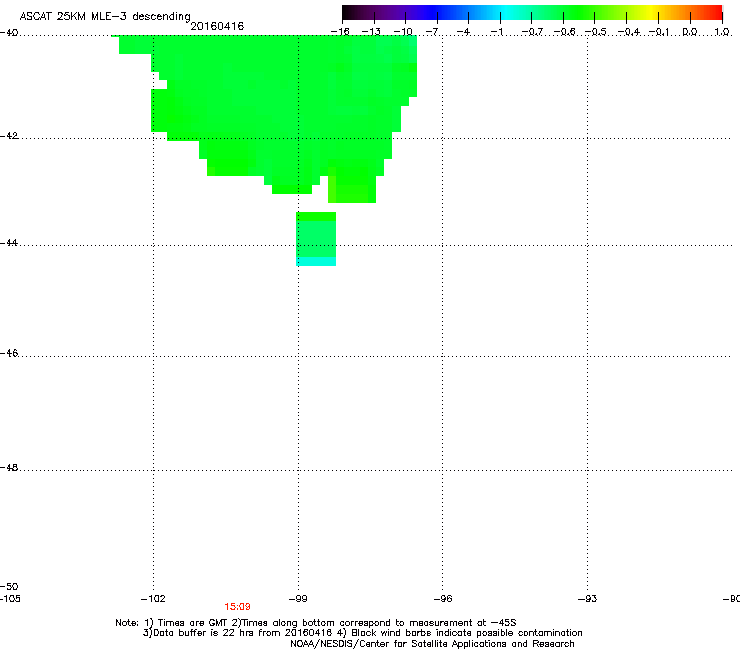Screen dimensions: 740x650
Task: Pick the black end of the color bar
Action: coord(347,12)
